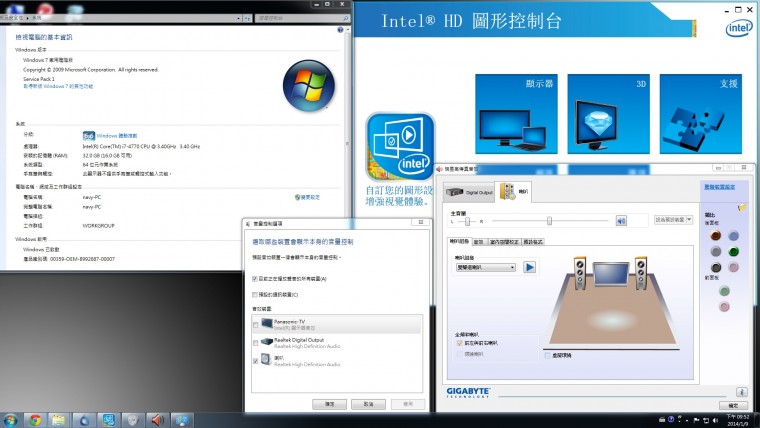Screen dimensions: 760x428
Task: Switch to the second sound effects sub-tab
Action: (x=478, y=241)
